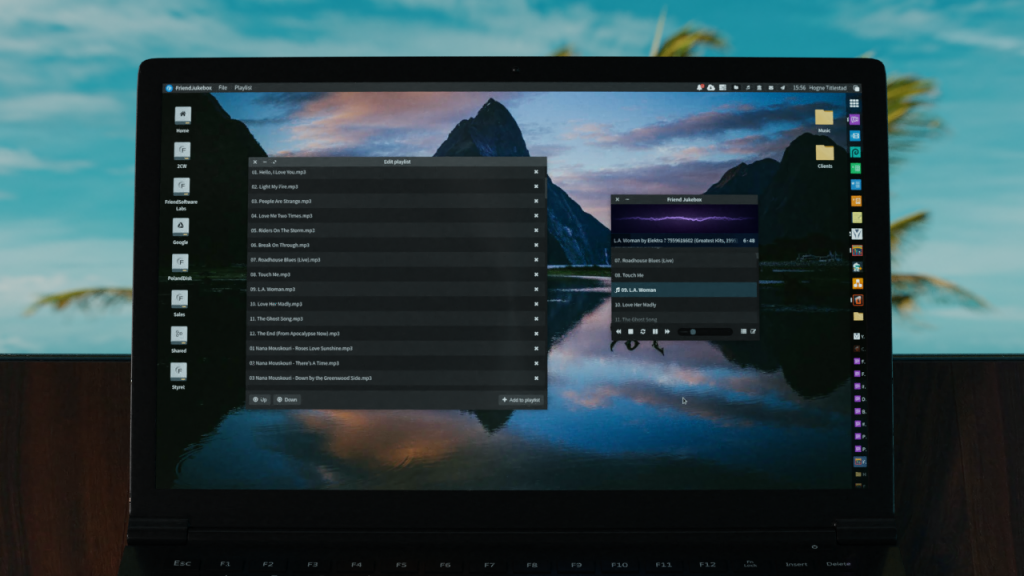Remove '04. Love Me Two Times.mp3' entry
The width and height of the screenshot is (1024, 576).
tap(536, 216)
